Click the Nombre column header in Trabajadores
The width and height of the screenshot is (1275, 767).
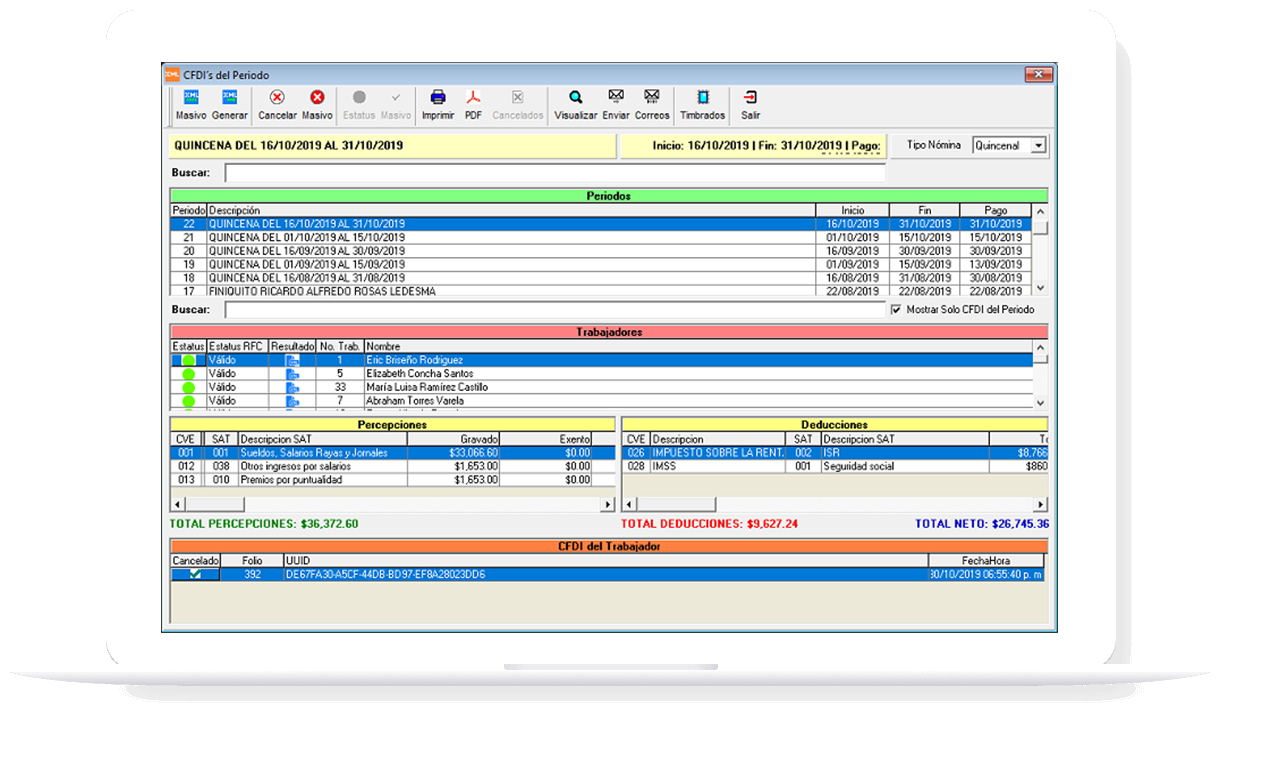click(698, 346)
